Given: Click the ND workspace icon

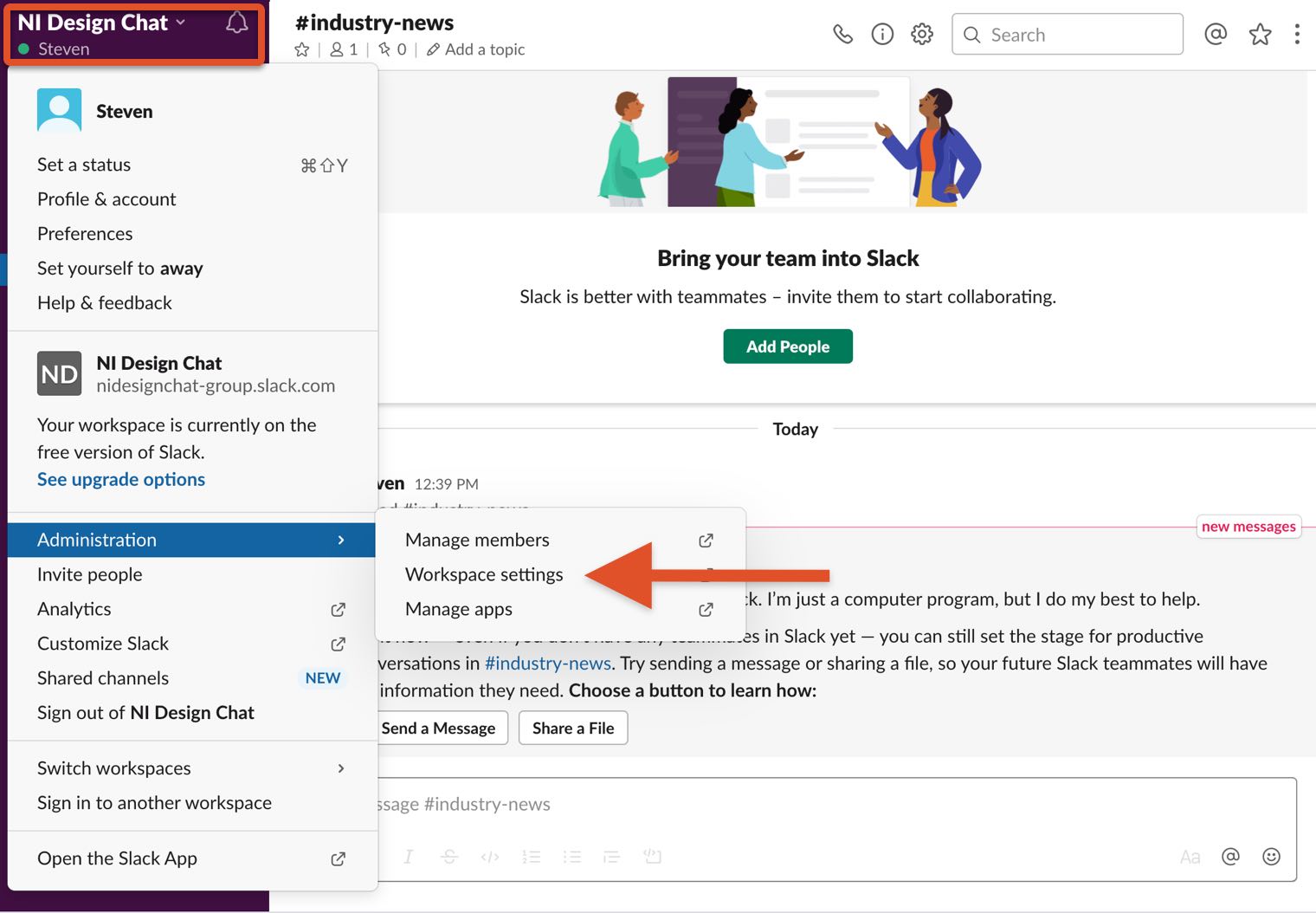Looking at the screenshot, I should [x=60, y=373].
